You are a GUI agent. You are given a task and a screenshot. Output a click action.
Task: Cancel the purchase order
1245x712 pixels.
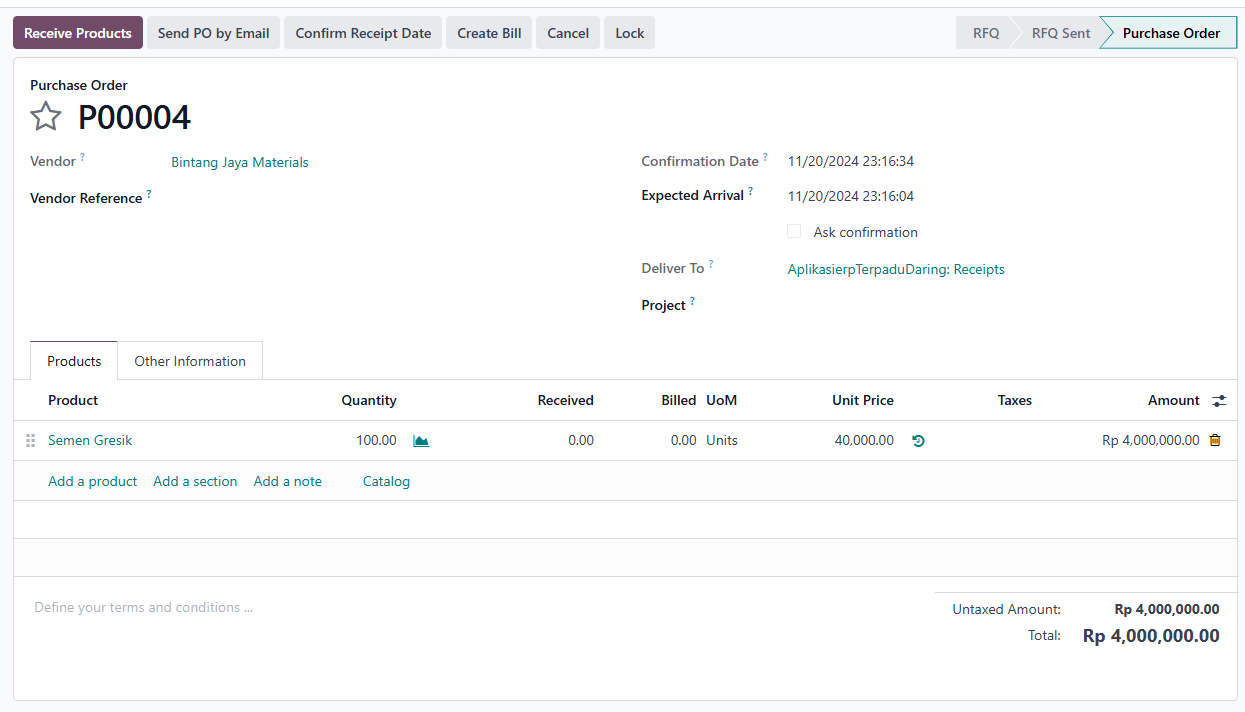coord(568,33)
